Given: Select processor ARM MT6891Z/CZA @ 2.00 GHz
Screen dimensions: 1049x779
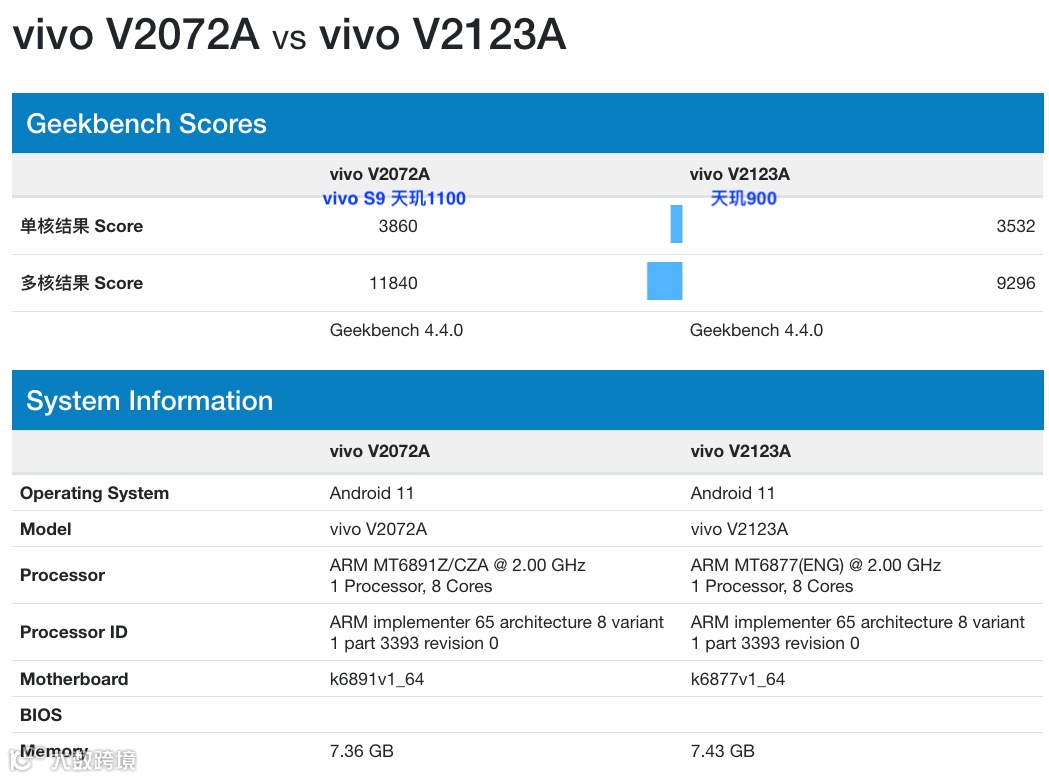Looking at the screenshot, I should [458, 566].
